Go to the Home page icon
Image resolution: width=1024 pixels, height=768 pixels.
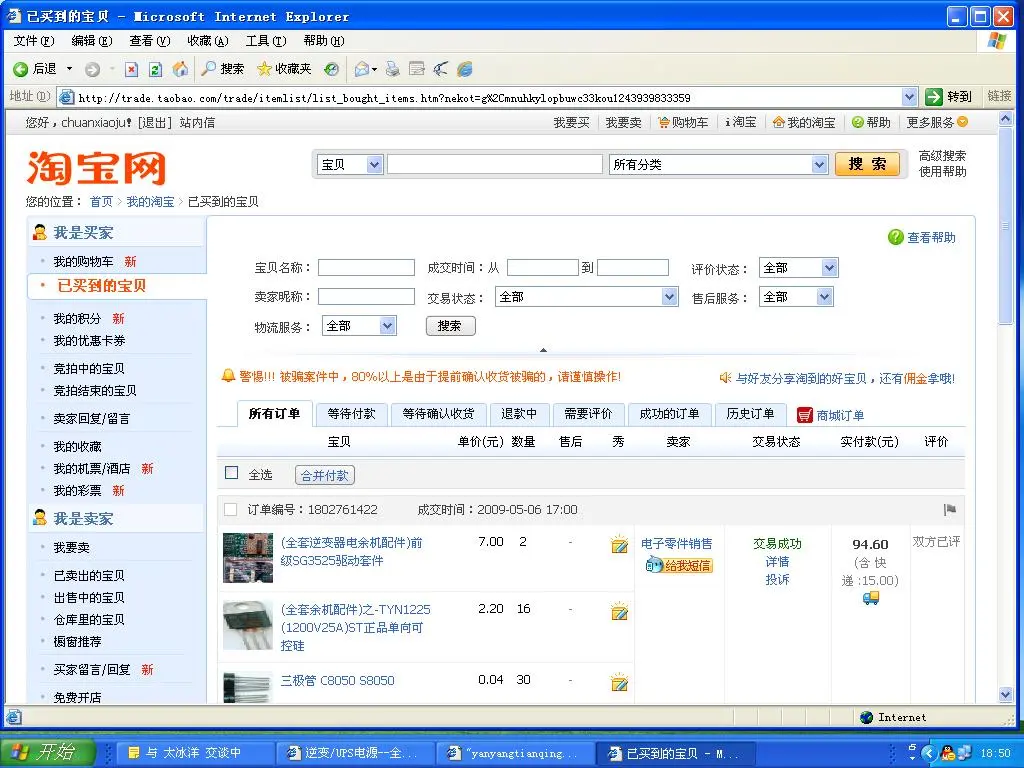pos(180,69)
